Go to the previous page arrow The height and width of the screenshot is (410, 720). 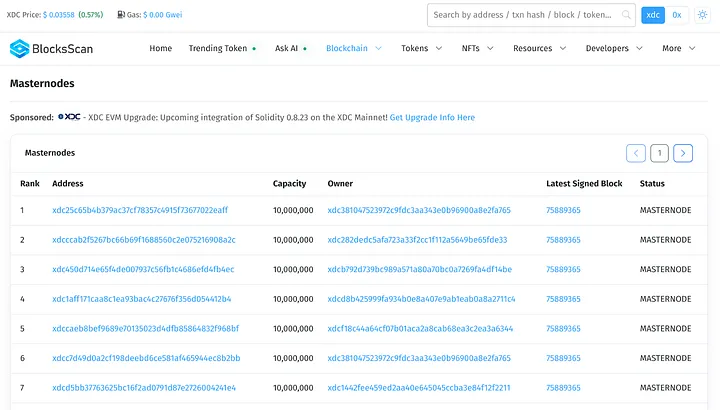(636, 153)
